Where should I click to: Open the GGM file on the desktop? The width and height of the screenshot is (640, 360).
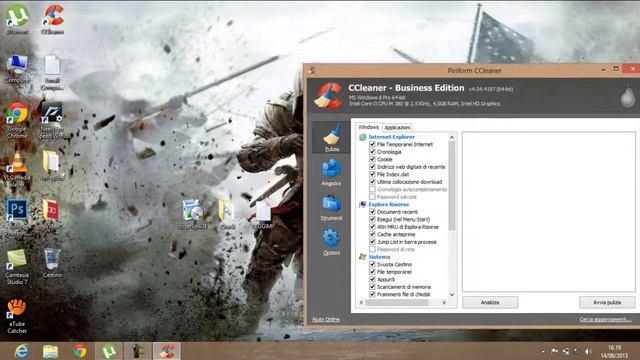point(264,215)
